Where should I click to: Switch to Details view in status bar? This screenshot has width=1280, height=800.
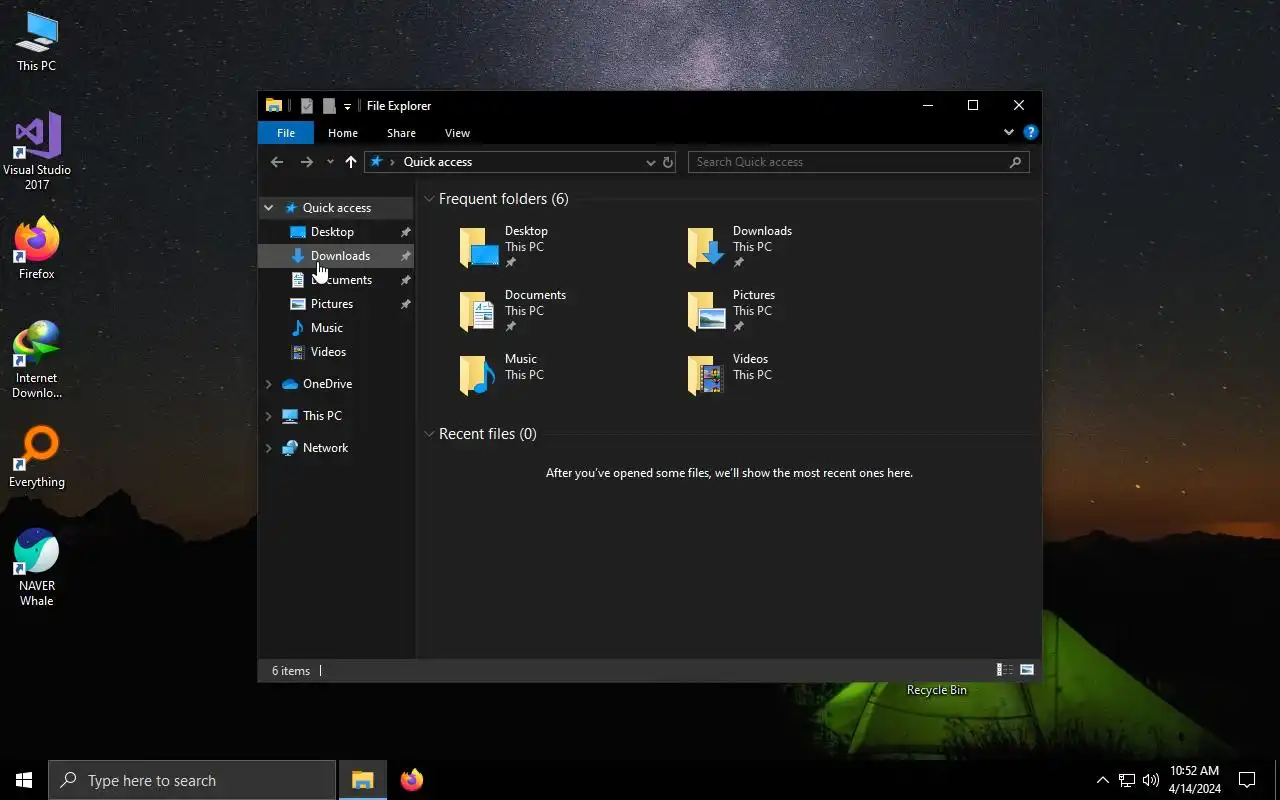click(1005, 670)
